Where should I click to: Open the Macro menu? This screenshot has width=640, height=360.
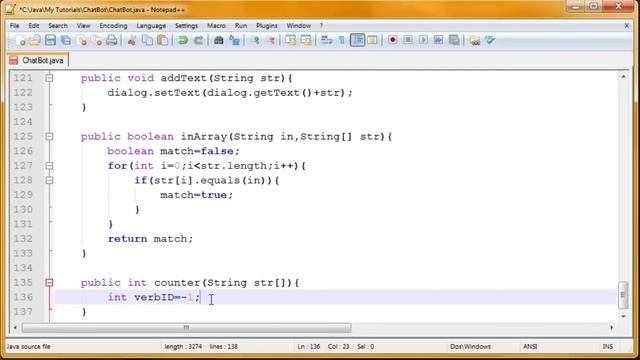point(216,26)
